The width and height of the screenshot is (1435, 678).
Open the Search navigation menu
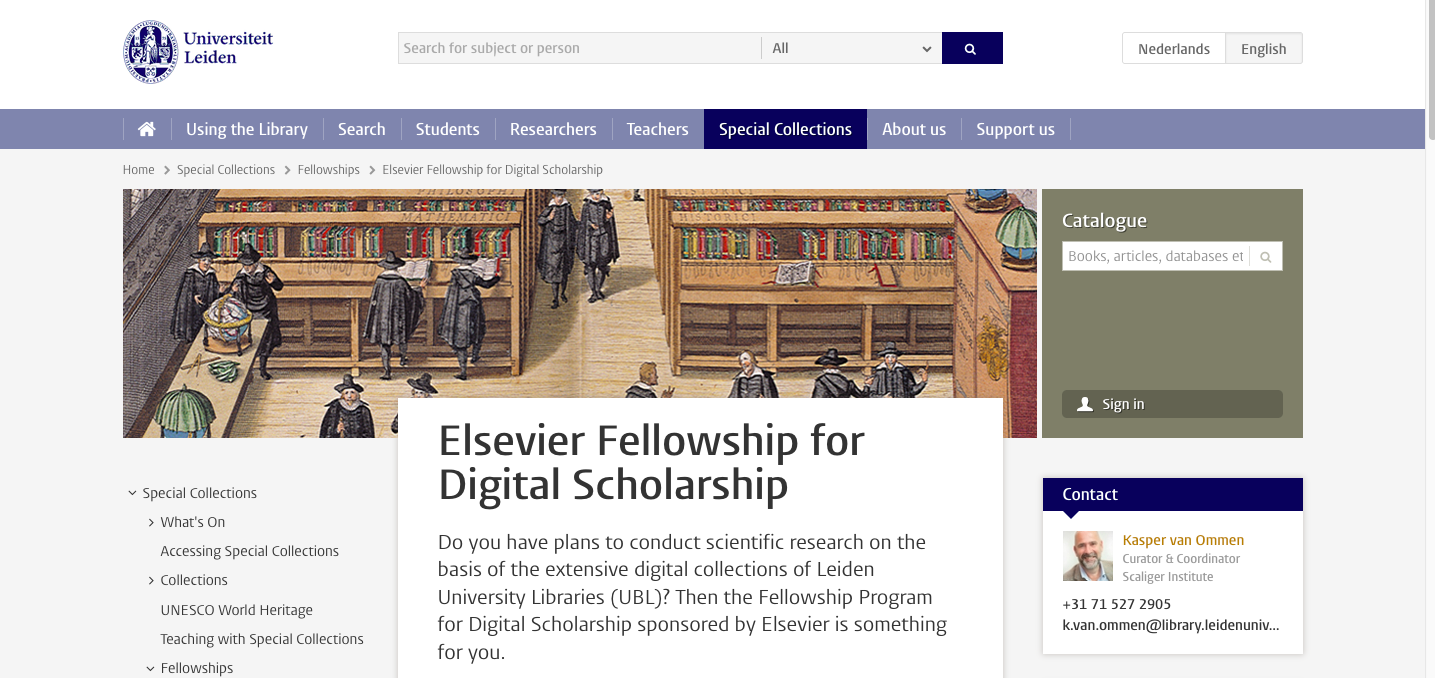coord(362,129)
